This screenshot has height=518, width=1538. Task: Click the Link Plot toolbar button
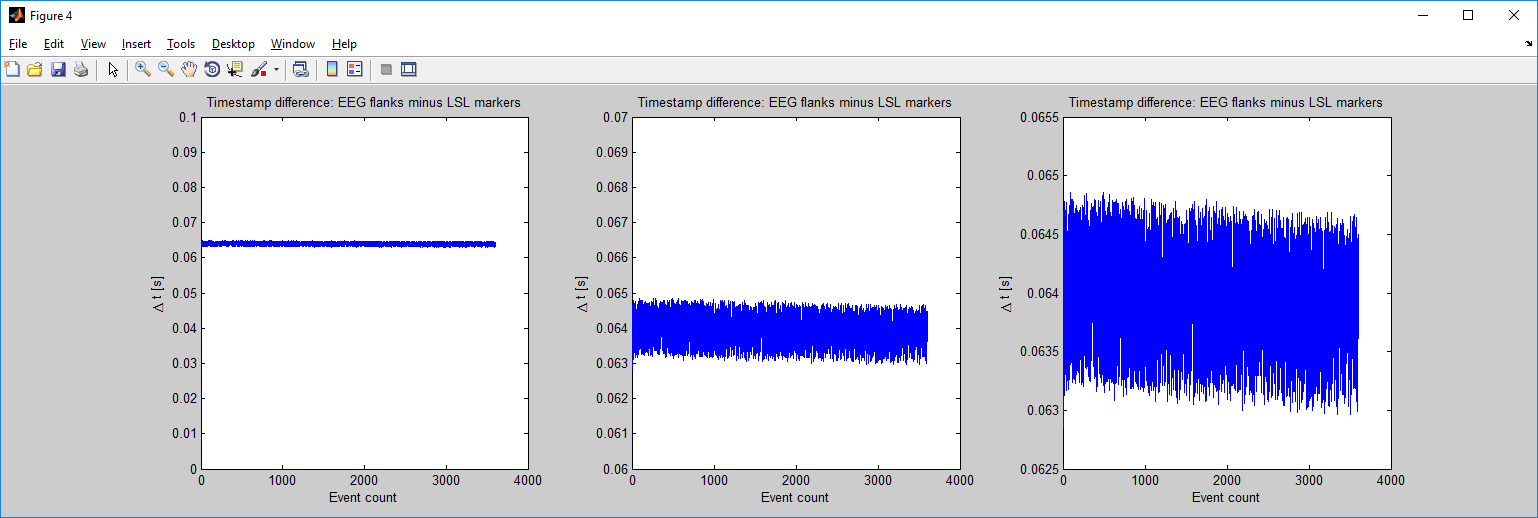pos(300,70)
